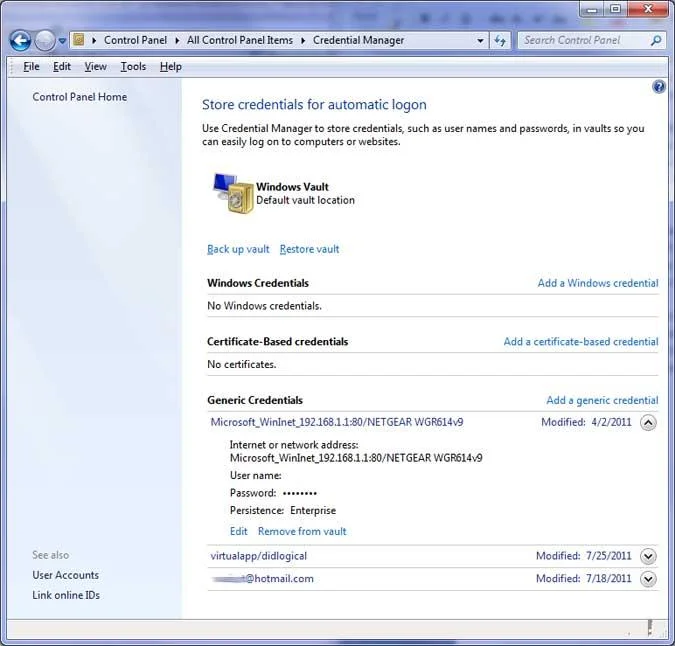
Task: Open User Accounts under See also
Action: 65,575
